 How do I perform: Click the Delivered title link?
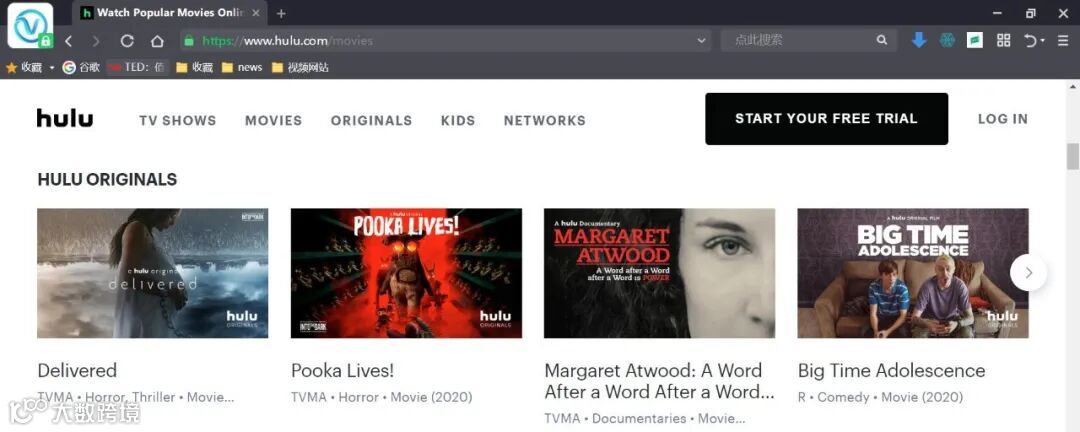(77, 371)
